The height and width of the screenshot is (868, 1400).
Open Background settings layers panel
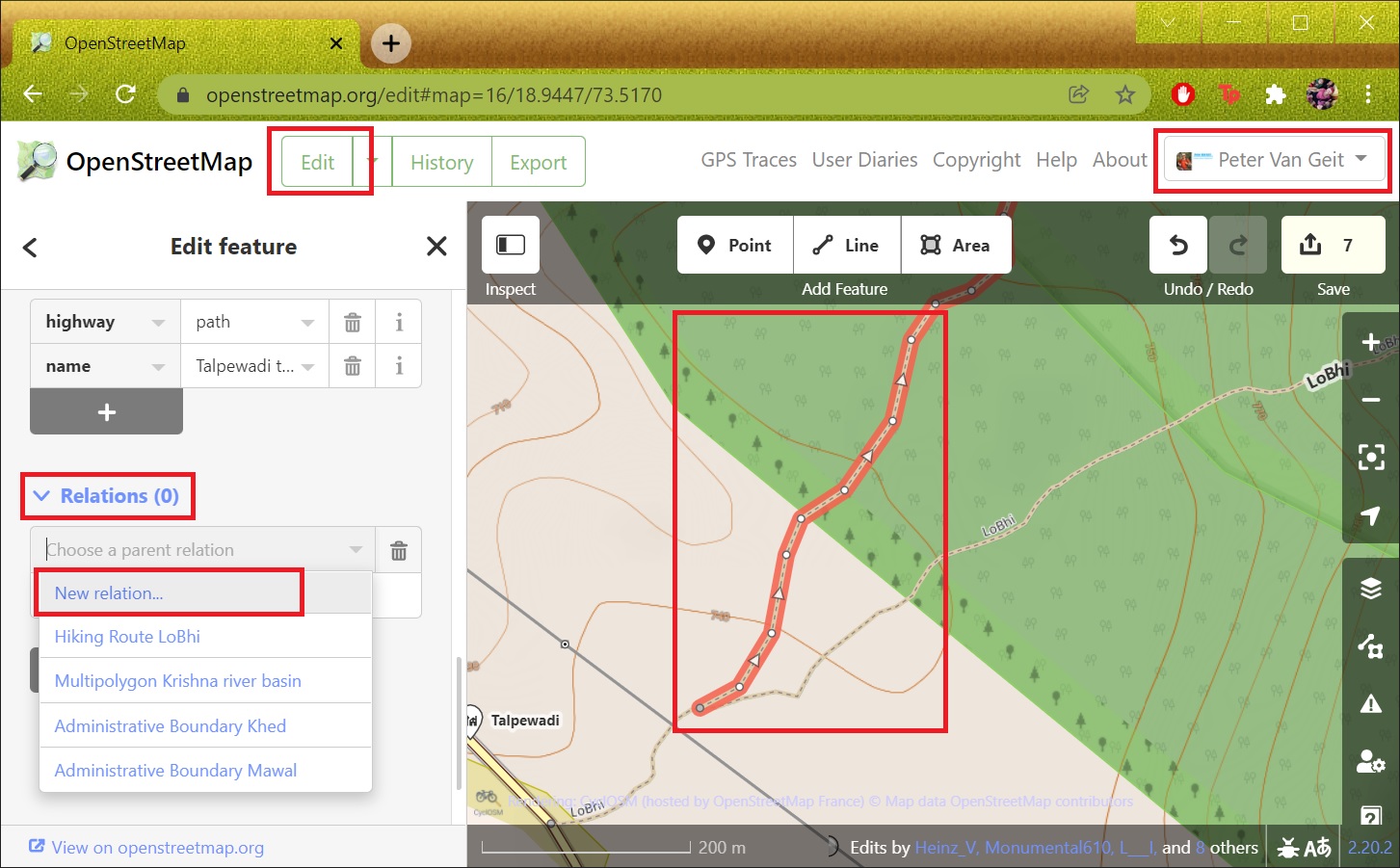click(1371, 589)
